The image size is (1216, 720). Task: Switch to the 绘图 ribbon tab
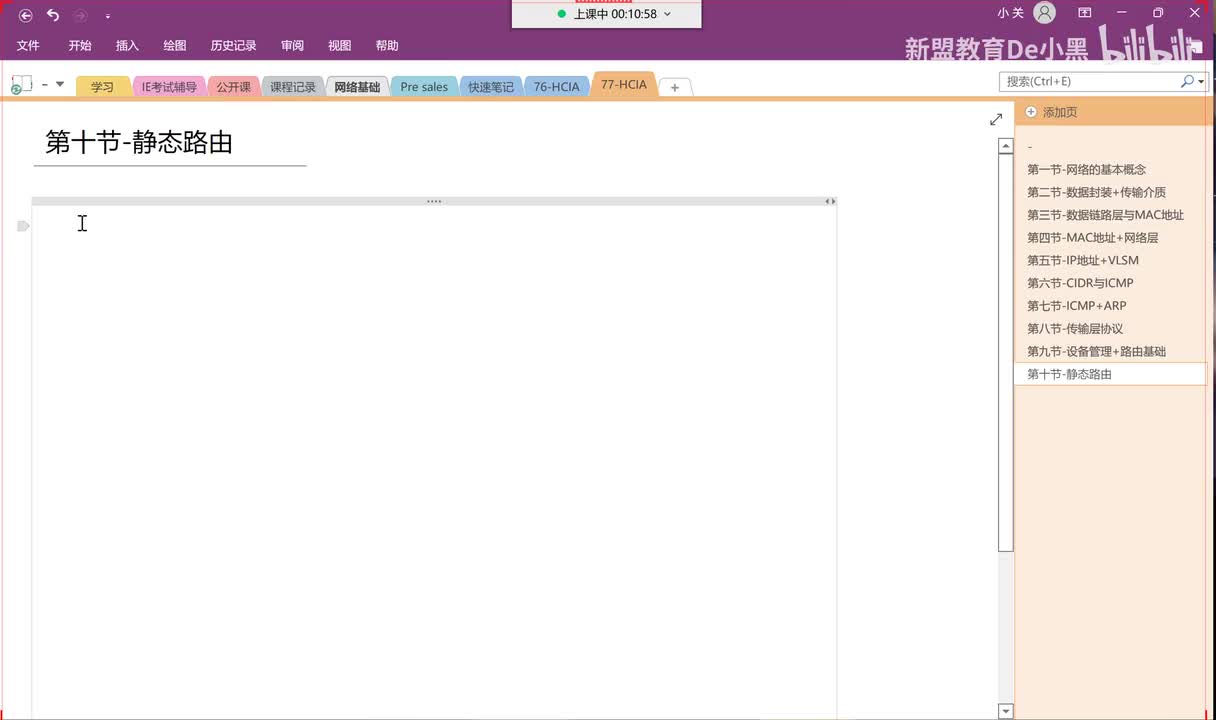175,46
